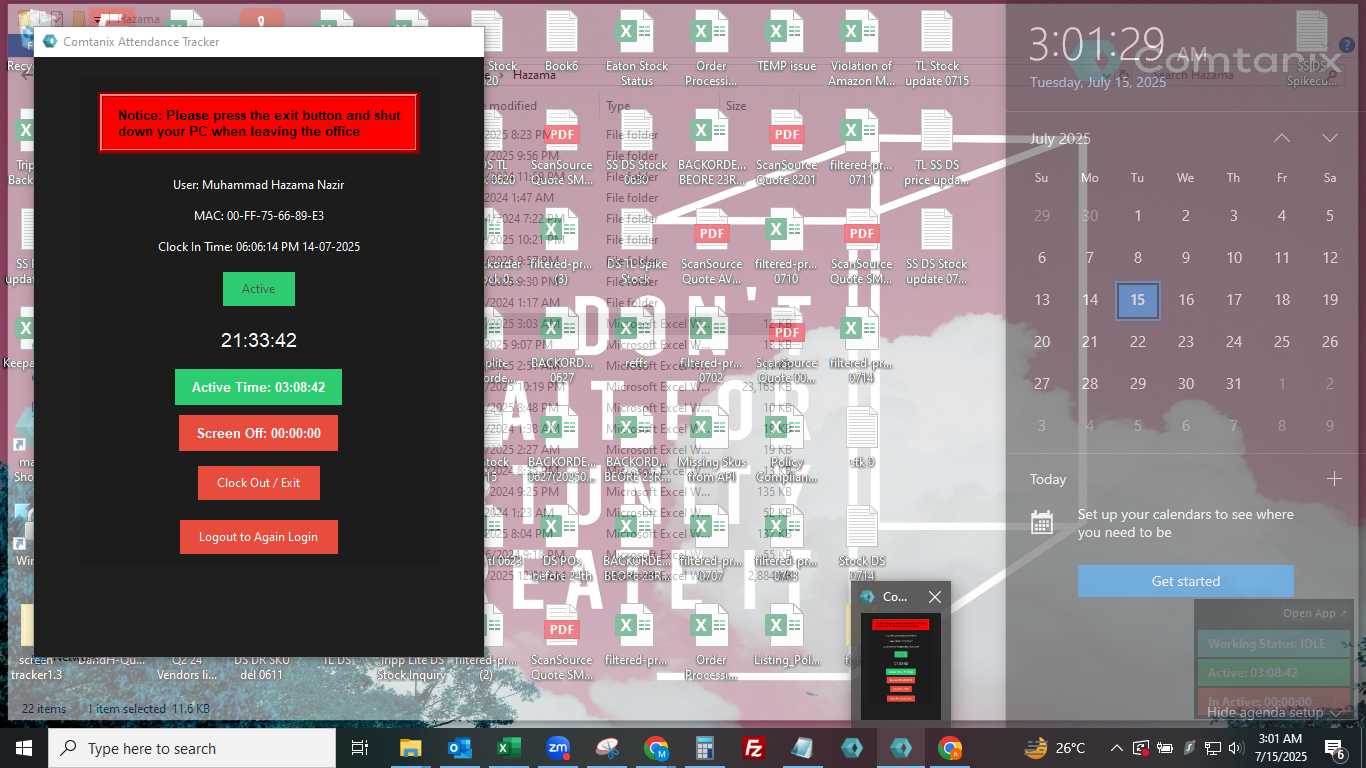Click the add event plus icon
The height and width of the screenshot is (768, 1366).
click(1334, 479)
